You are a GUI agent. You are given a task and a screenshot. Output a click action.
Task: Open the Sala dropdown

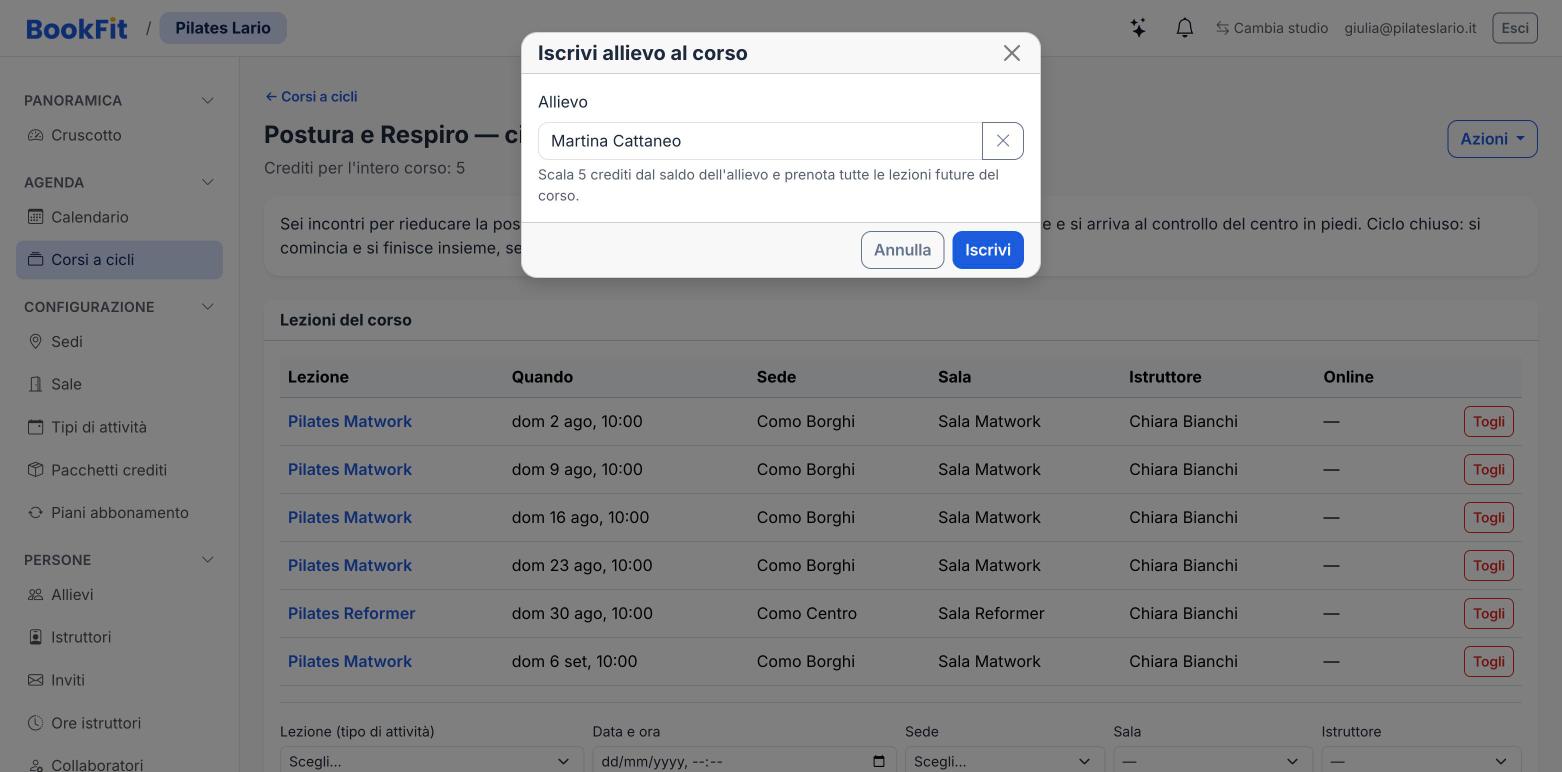pos(1213,761)
